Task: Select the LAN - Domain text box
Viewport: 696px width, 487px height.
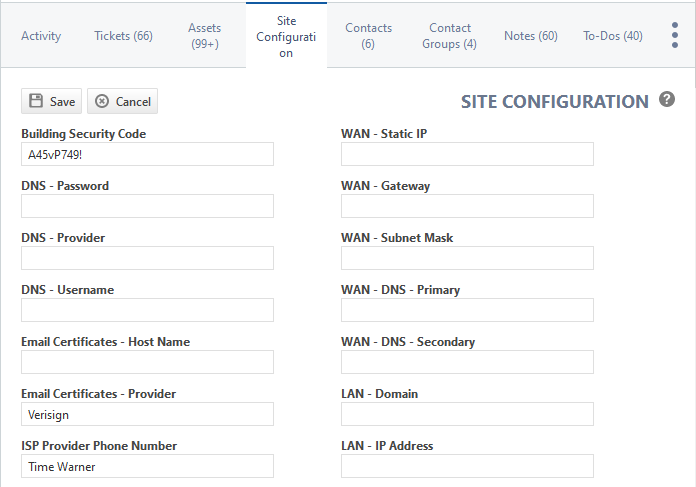Action: click(467, 414)
